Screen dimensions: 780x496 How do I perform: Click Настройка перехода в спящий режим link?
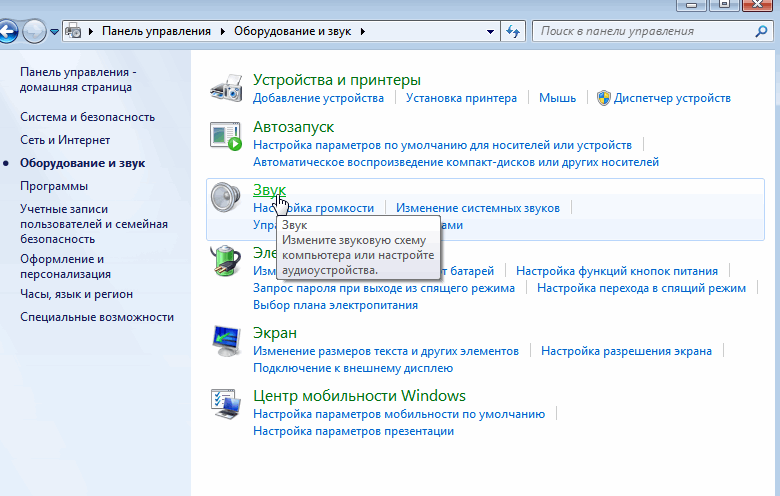point(641,288)
